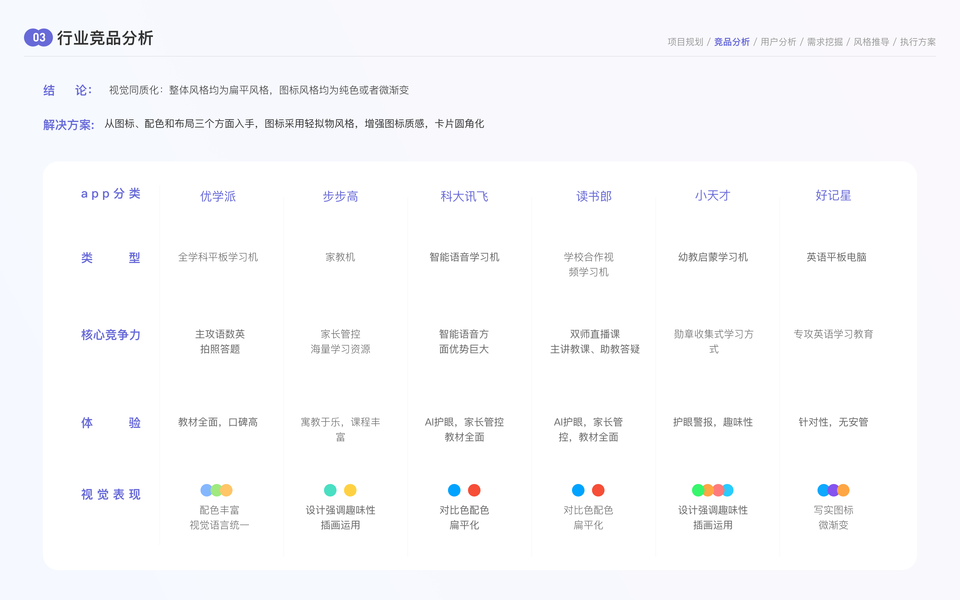The image size is (960, 600).
Task: Select the 类型 row header
Action: (x=111, y=258)
